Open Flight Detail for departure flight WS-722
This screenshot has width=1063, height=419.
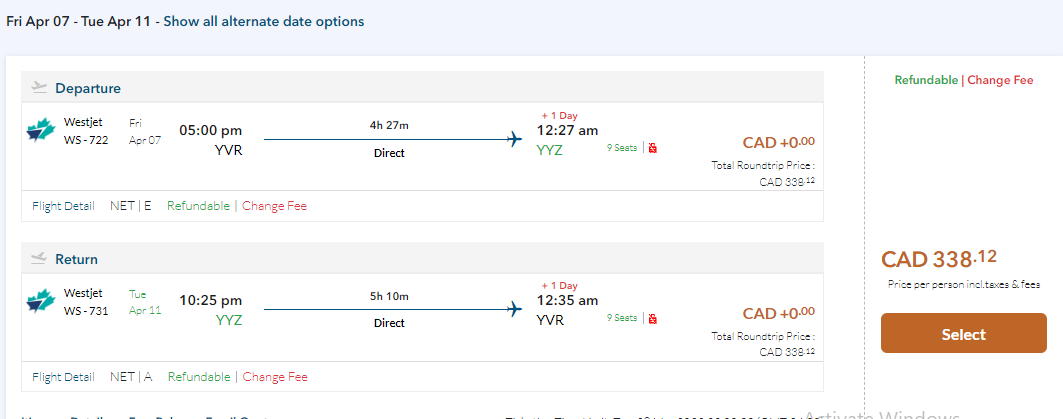[63, 206]
